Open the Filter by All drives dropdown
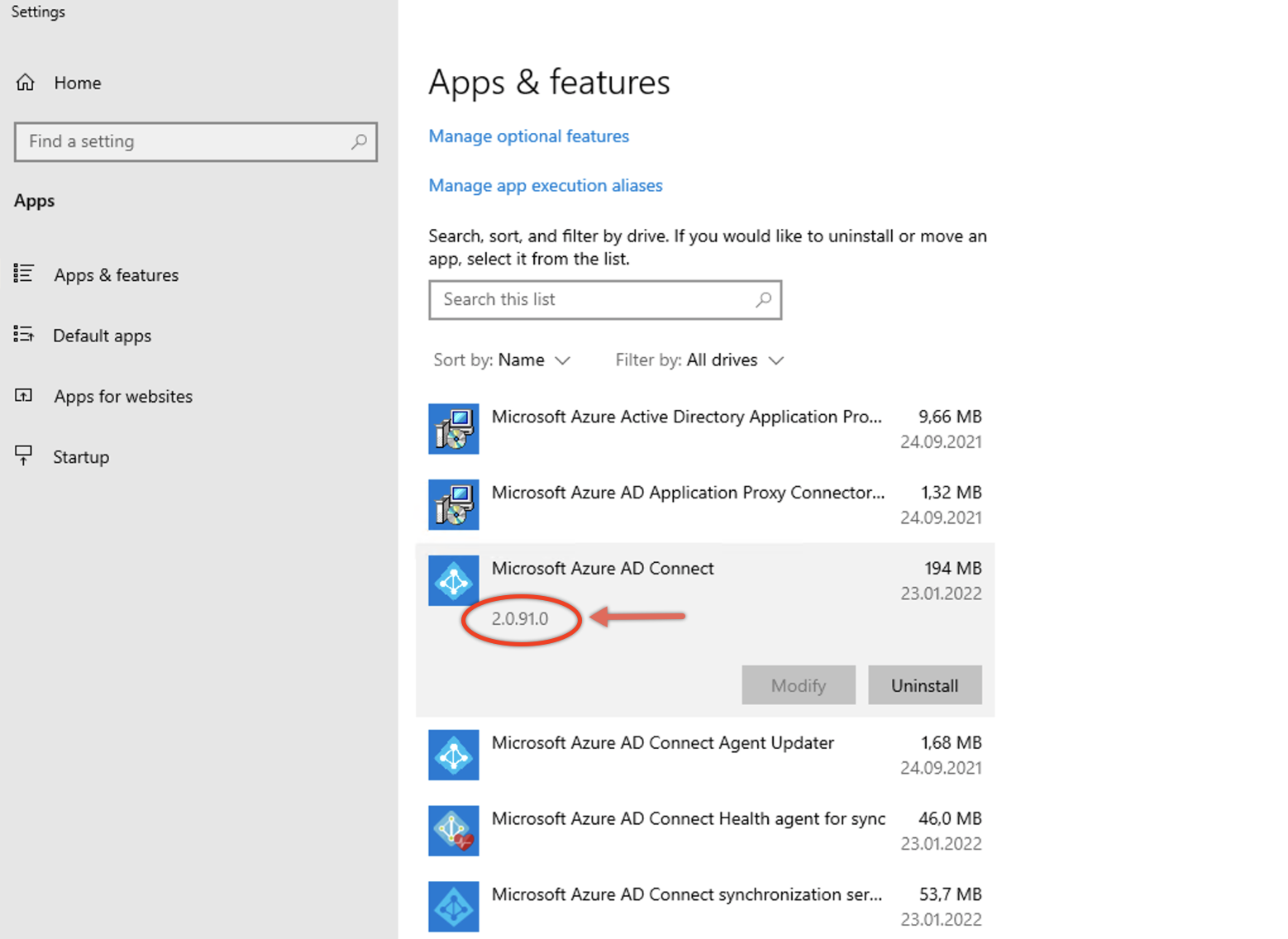The image size is (1288, 939). 699,360
